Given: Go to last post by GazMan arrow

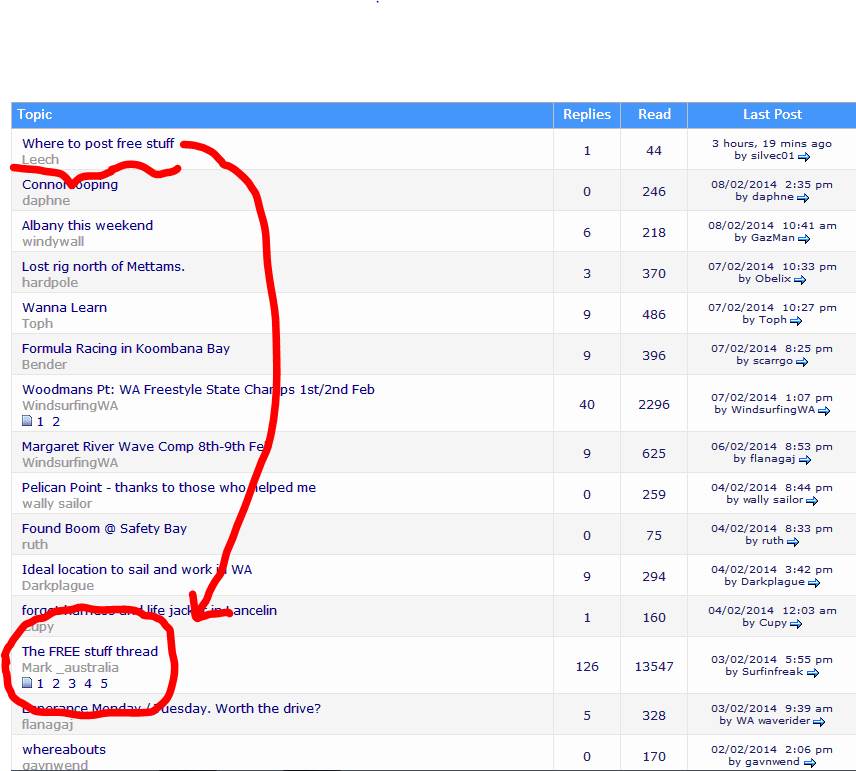Looking at the screenshot, I should (803, 239).
